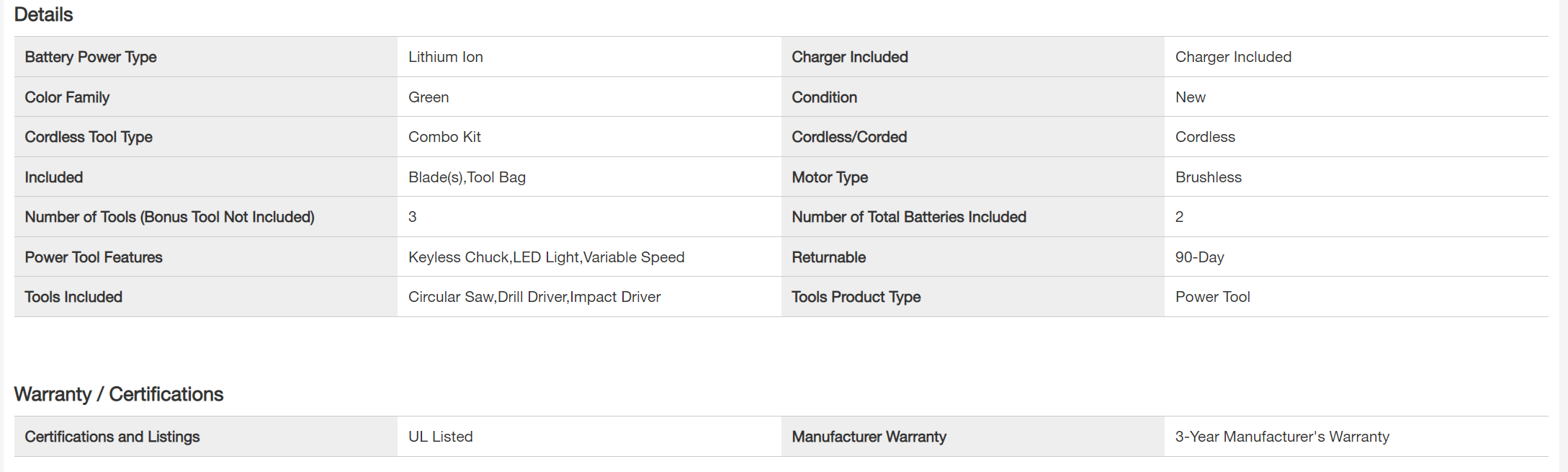Click the Number of Tools label
The height and width of the screenshot is (472, 1568).
(169, 217)
